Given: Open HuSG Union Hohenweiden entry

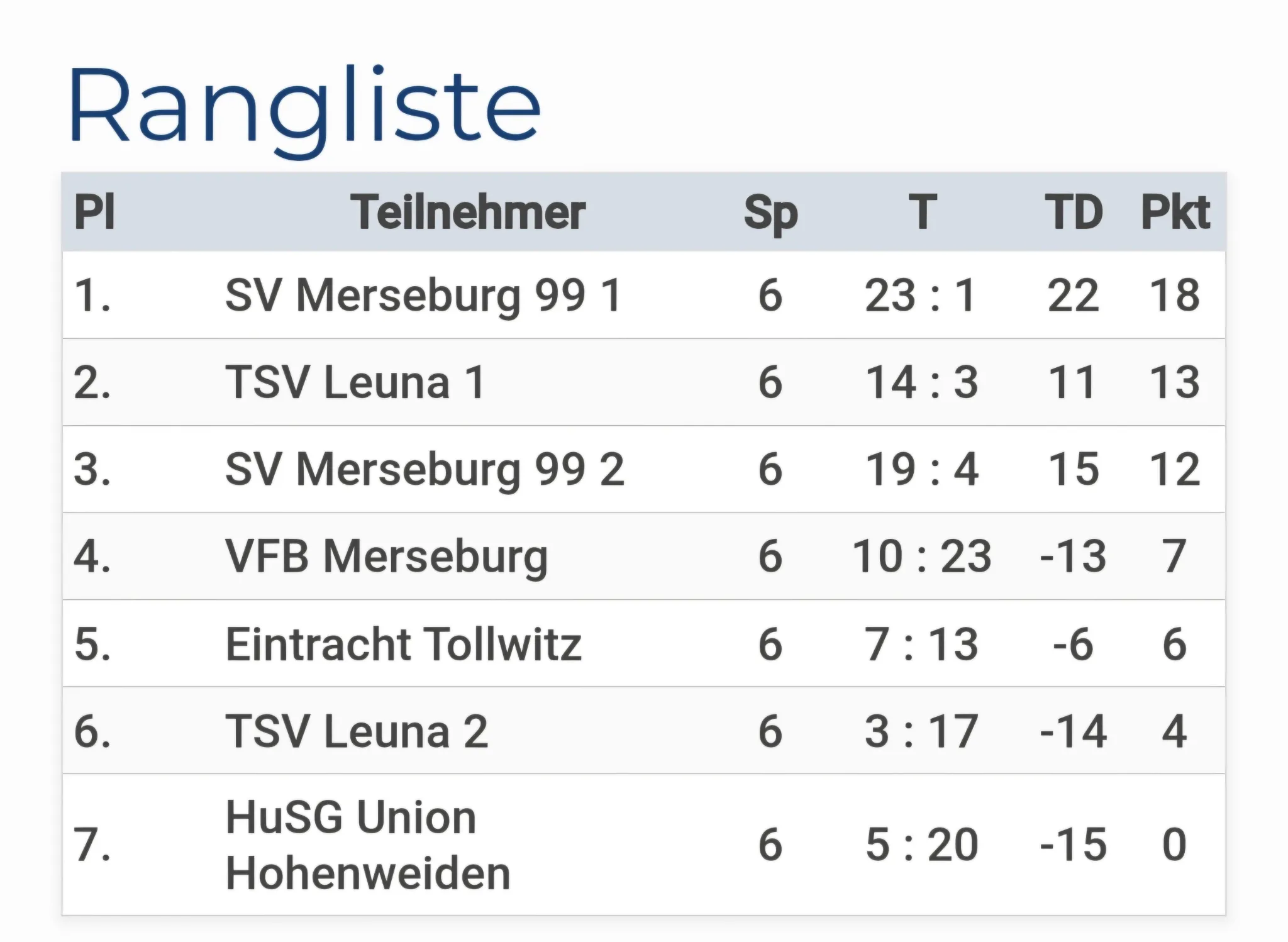Looking at the screenshot, I should (367, 845).
